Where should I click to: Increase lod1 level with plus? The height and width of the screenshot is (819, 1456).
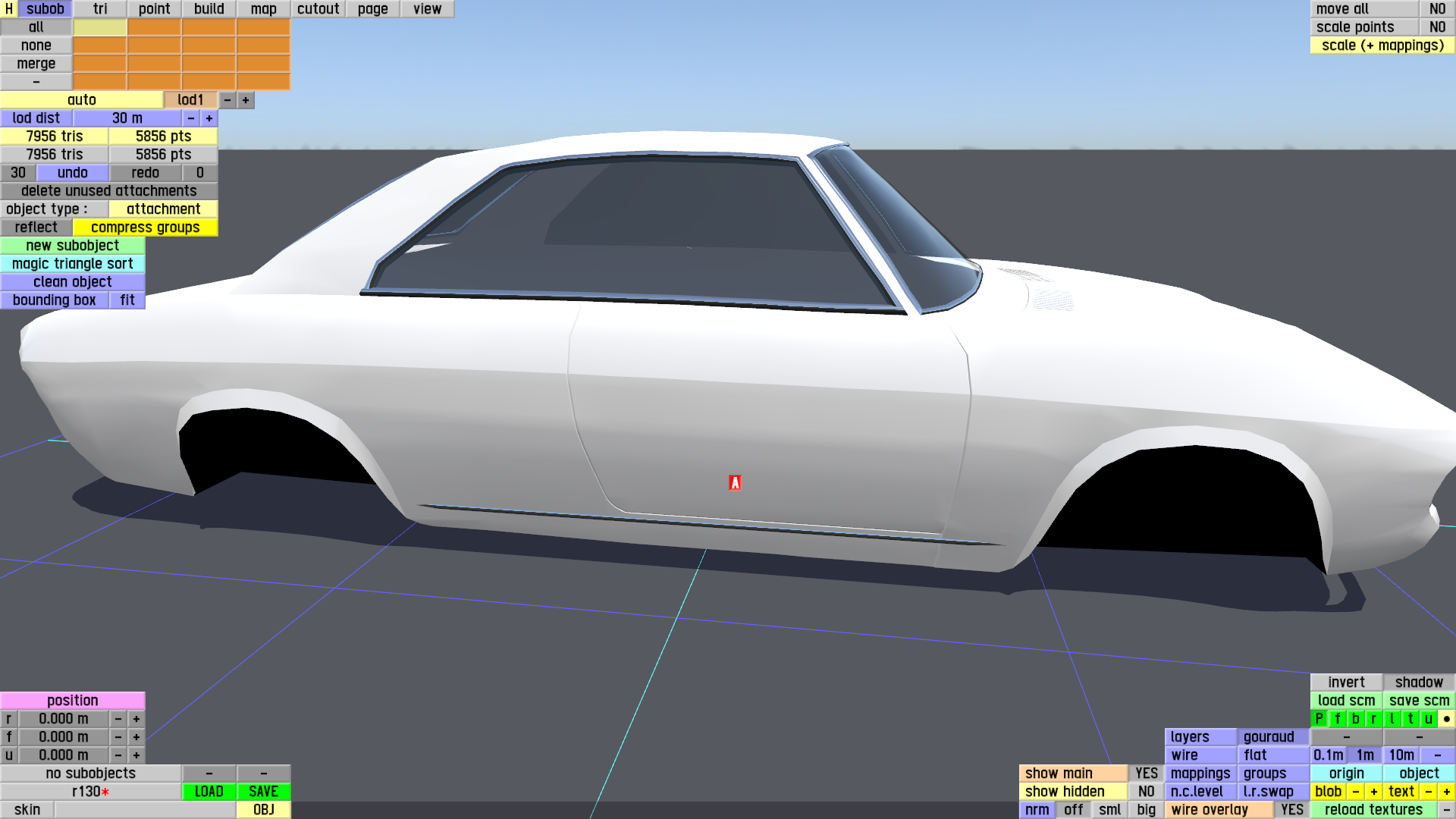[x=246, y=100]
